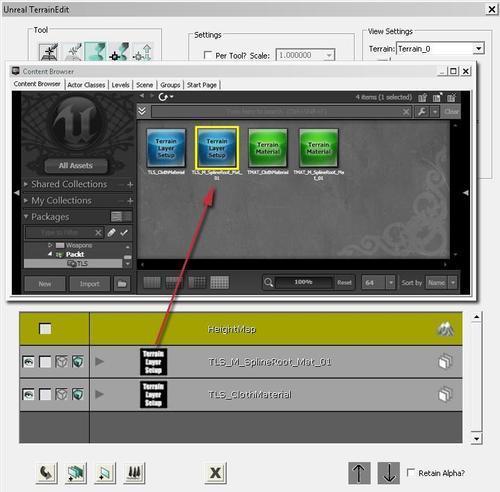Viewport: 500px width, 492px height.
Task: Click the first bottom toolbar icon with curved arrow
Action: 47,473
